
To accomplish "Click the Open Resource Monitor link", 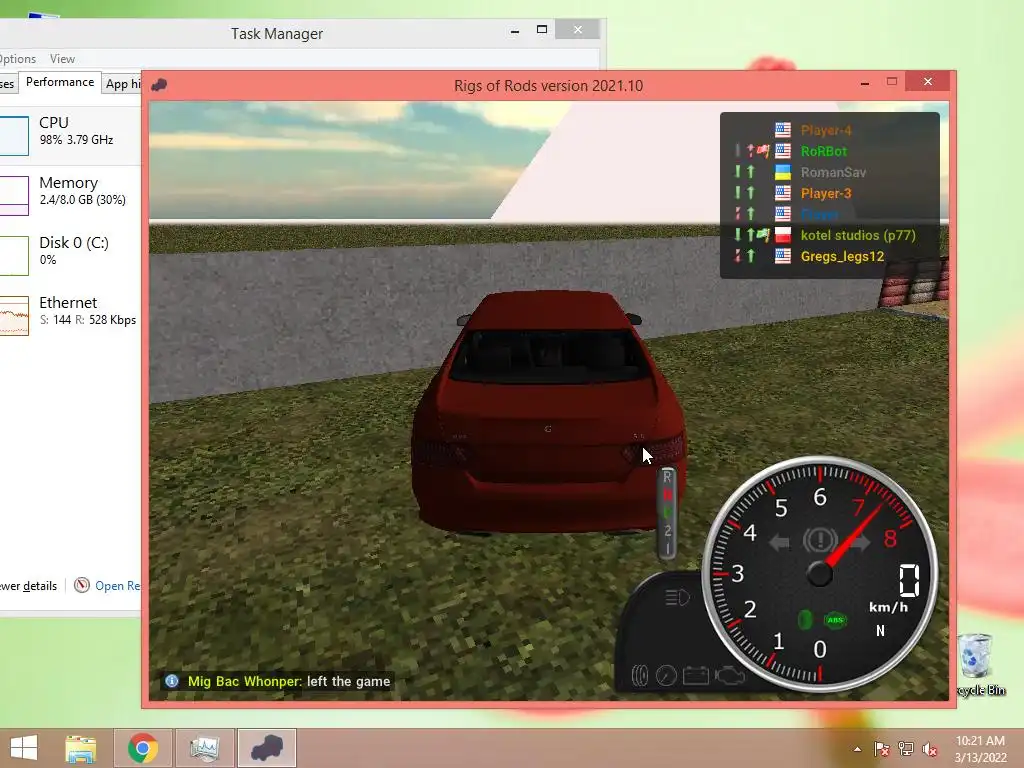I will (118, 586).
